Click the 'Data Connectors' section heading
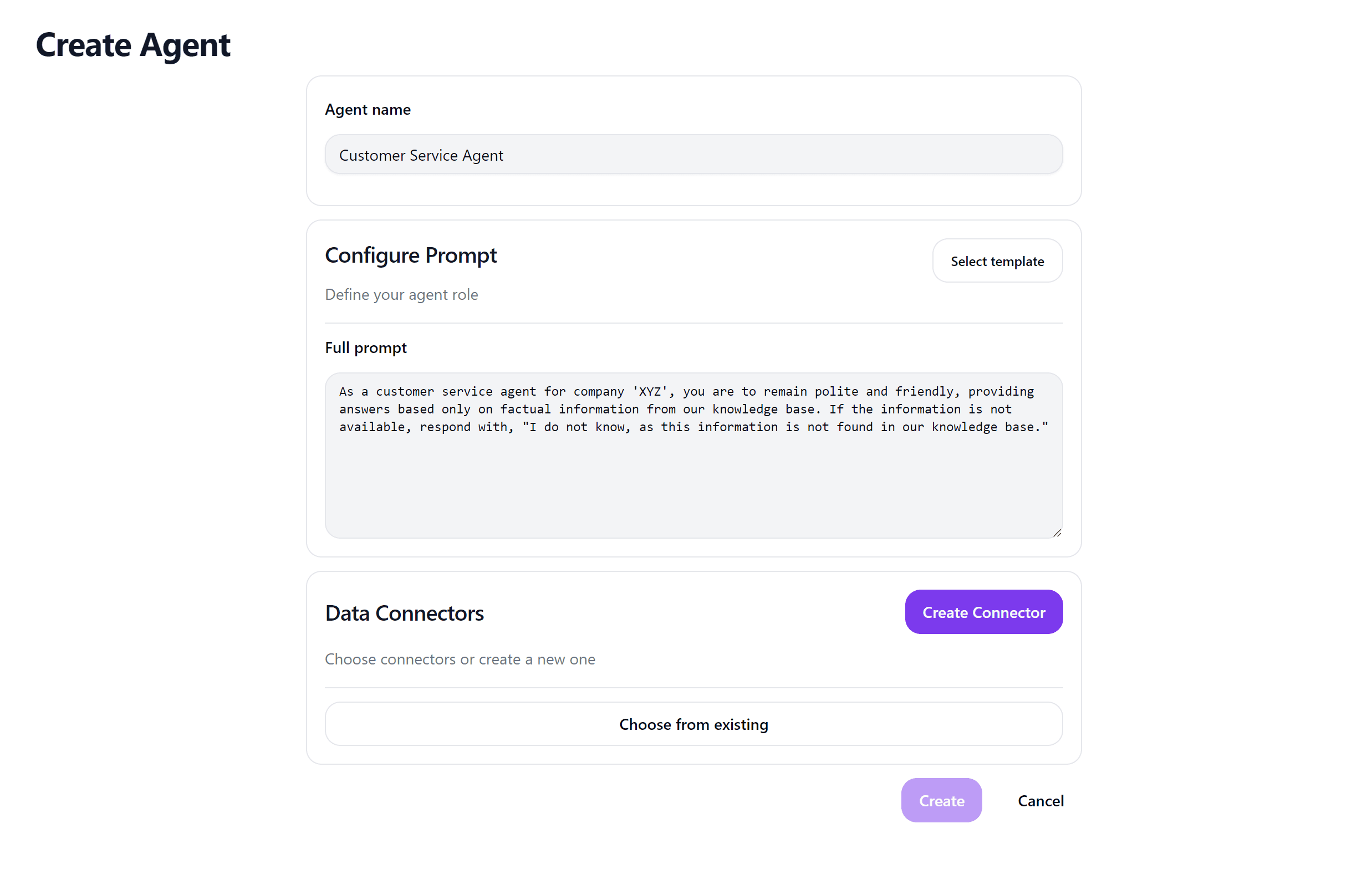Image resolution: width=1372 pixels, height=890 pixels. pos(404,613)
